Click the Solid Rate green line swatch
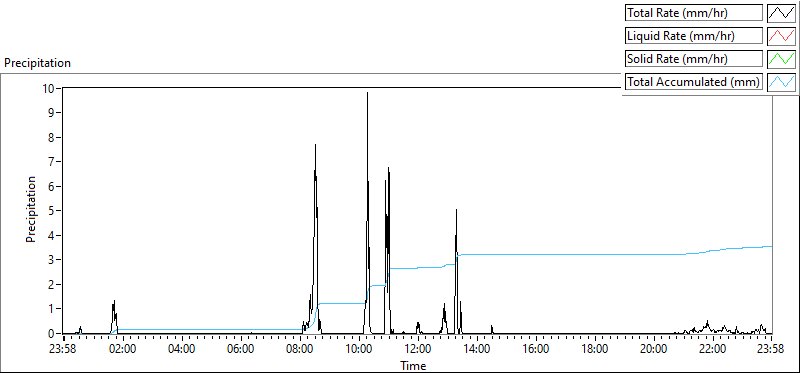Image resolution: width=800 pixels, height=373 pixels. pyautogui.click(x=782, y=59)
